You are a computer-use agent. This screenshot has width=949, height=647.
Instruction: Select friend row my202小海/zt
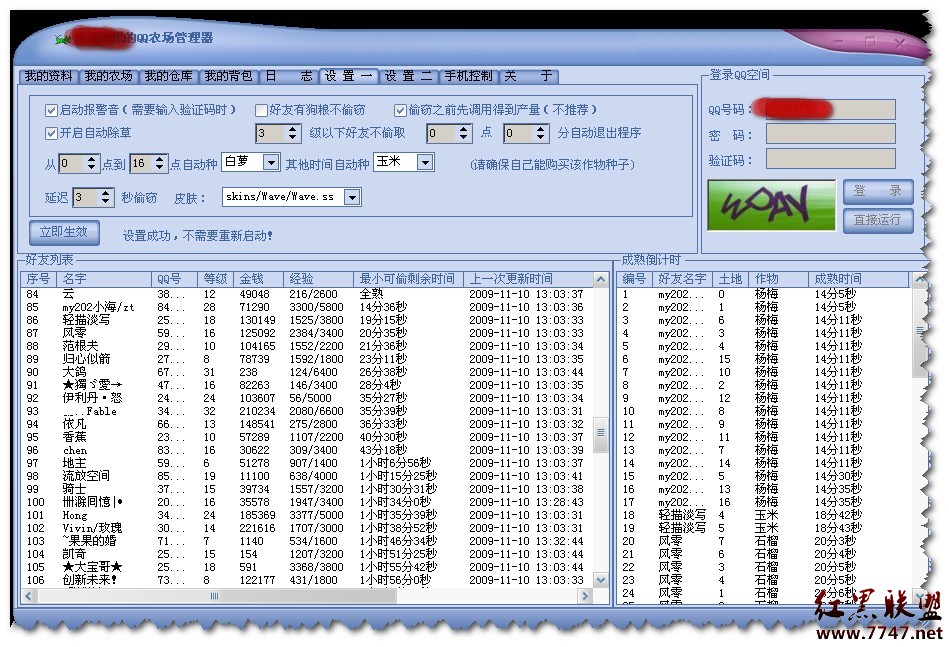(307, 307)
